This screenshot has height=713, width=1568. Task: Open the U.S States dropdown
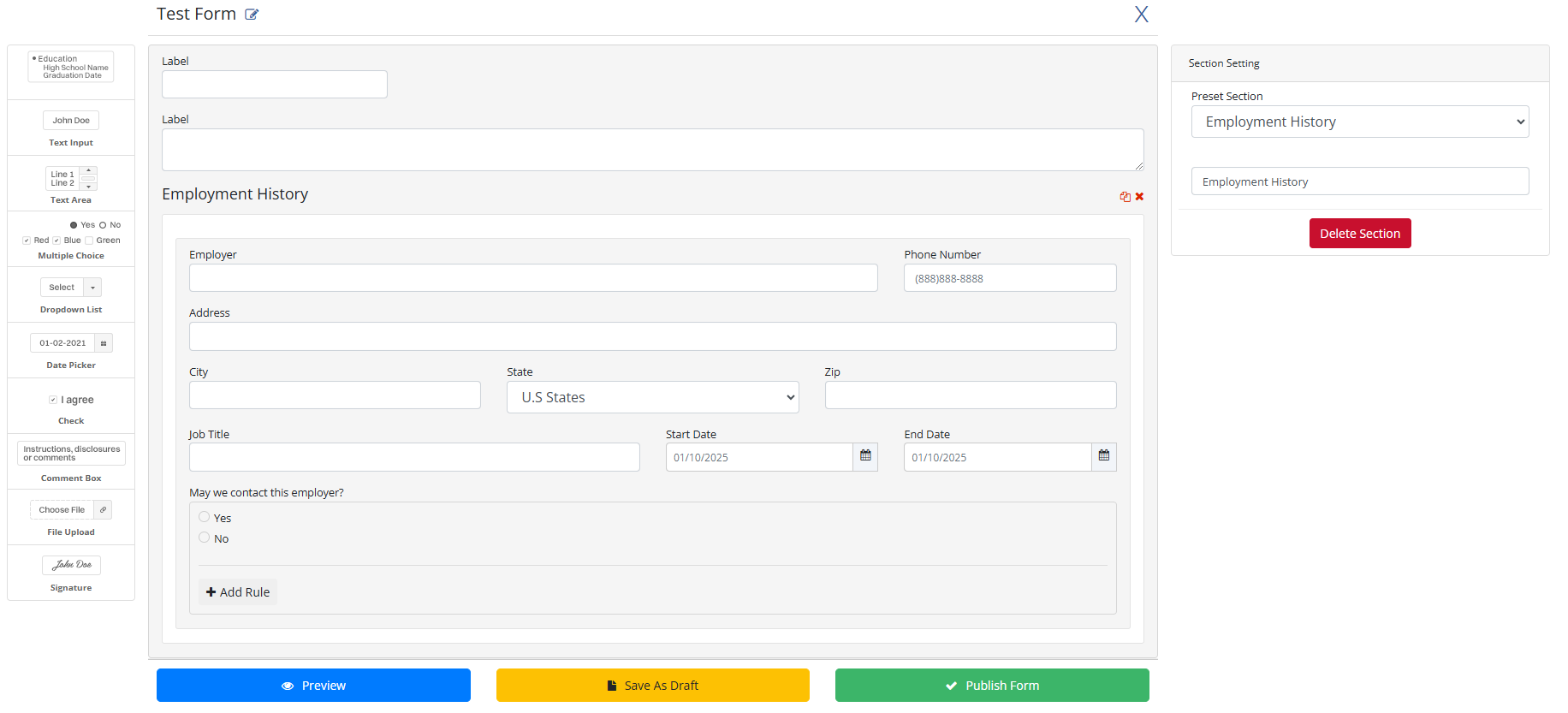point(652,397)
